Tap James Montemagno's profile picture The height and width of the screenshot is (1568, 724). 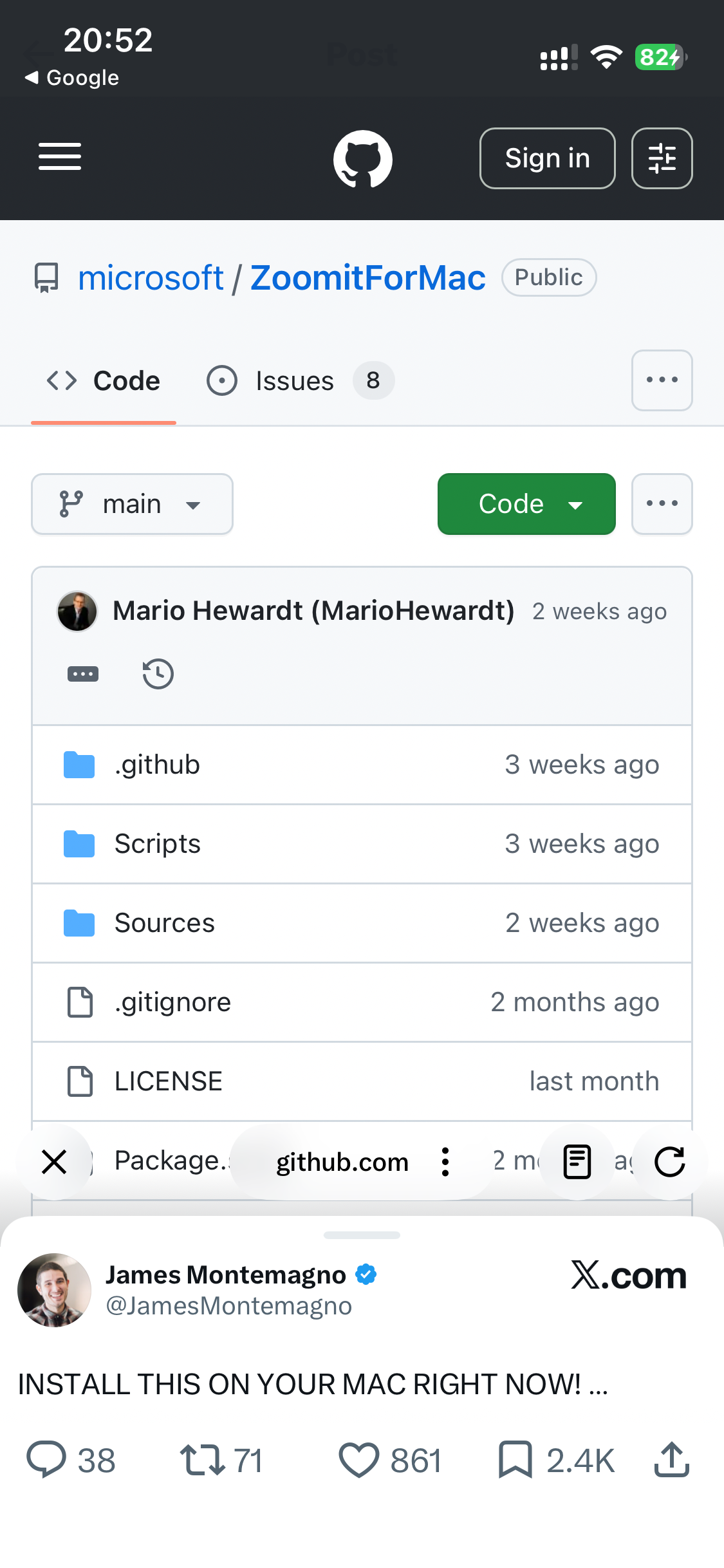(55, 1290)
